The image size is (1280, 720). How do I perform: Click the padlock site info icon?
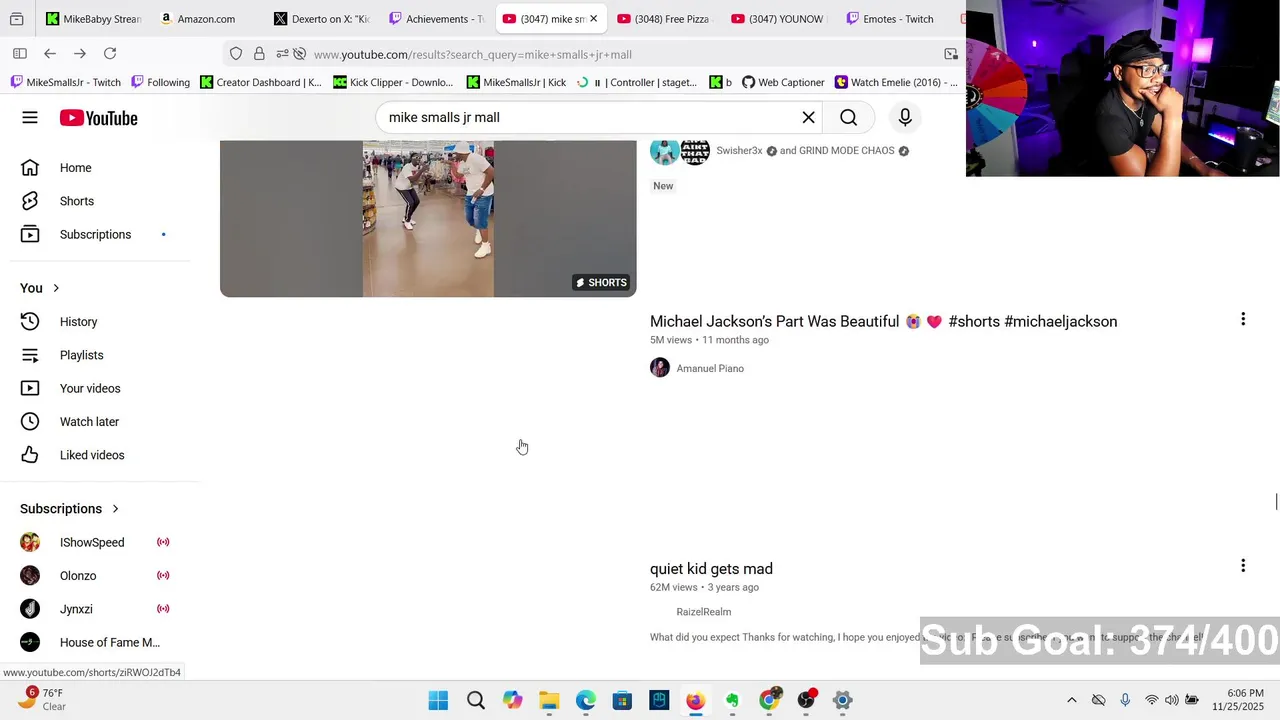point(259,54)
